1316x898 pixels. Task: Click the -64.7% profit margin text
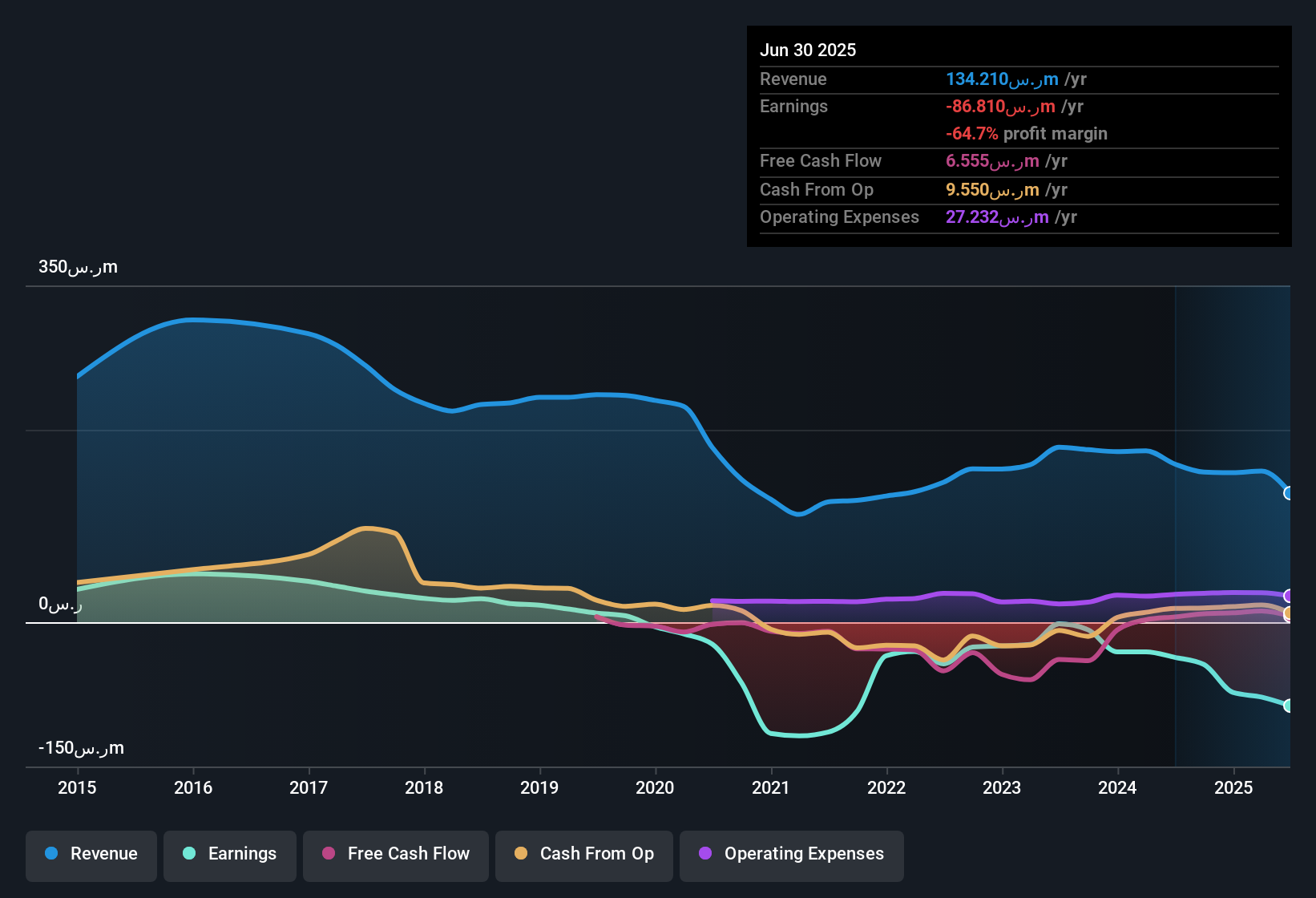(x=1027, y=134)
